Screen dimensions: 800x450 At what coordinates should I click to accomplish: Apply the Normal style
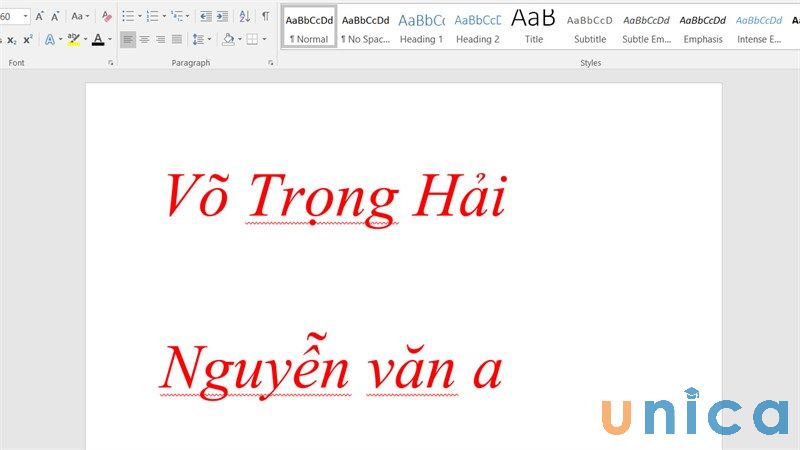309,27
